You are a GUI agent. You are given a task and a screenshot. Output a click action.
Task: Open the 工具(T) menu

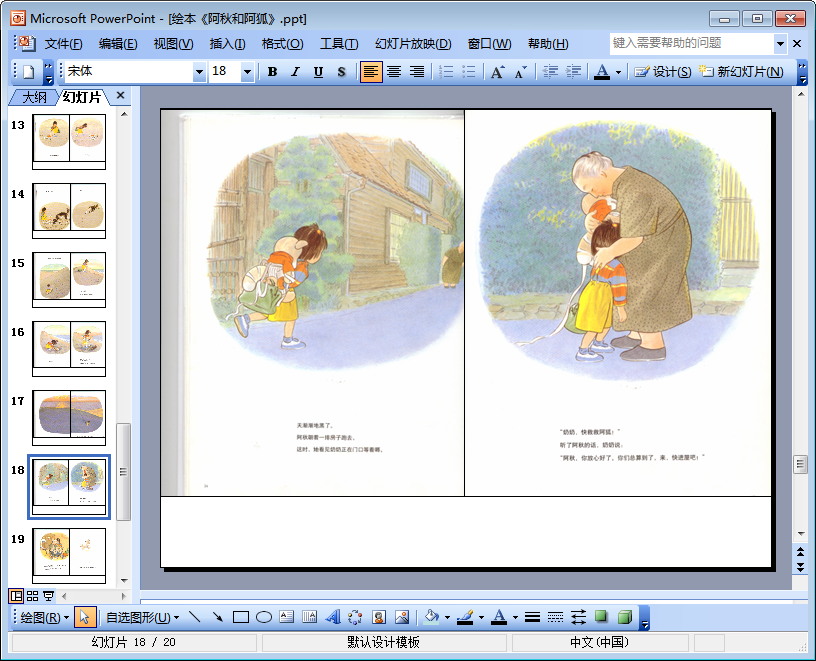tap(339, 44)
